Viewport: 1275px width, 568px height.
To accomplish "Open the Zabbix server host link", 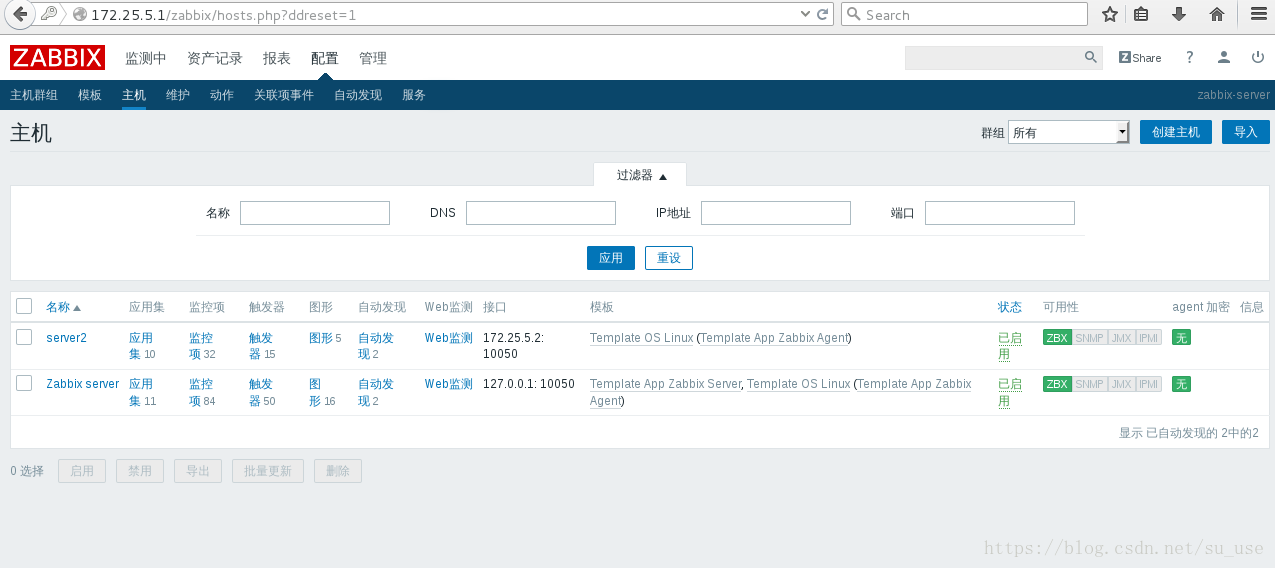I will [83, 384].
